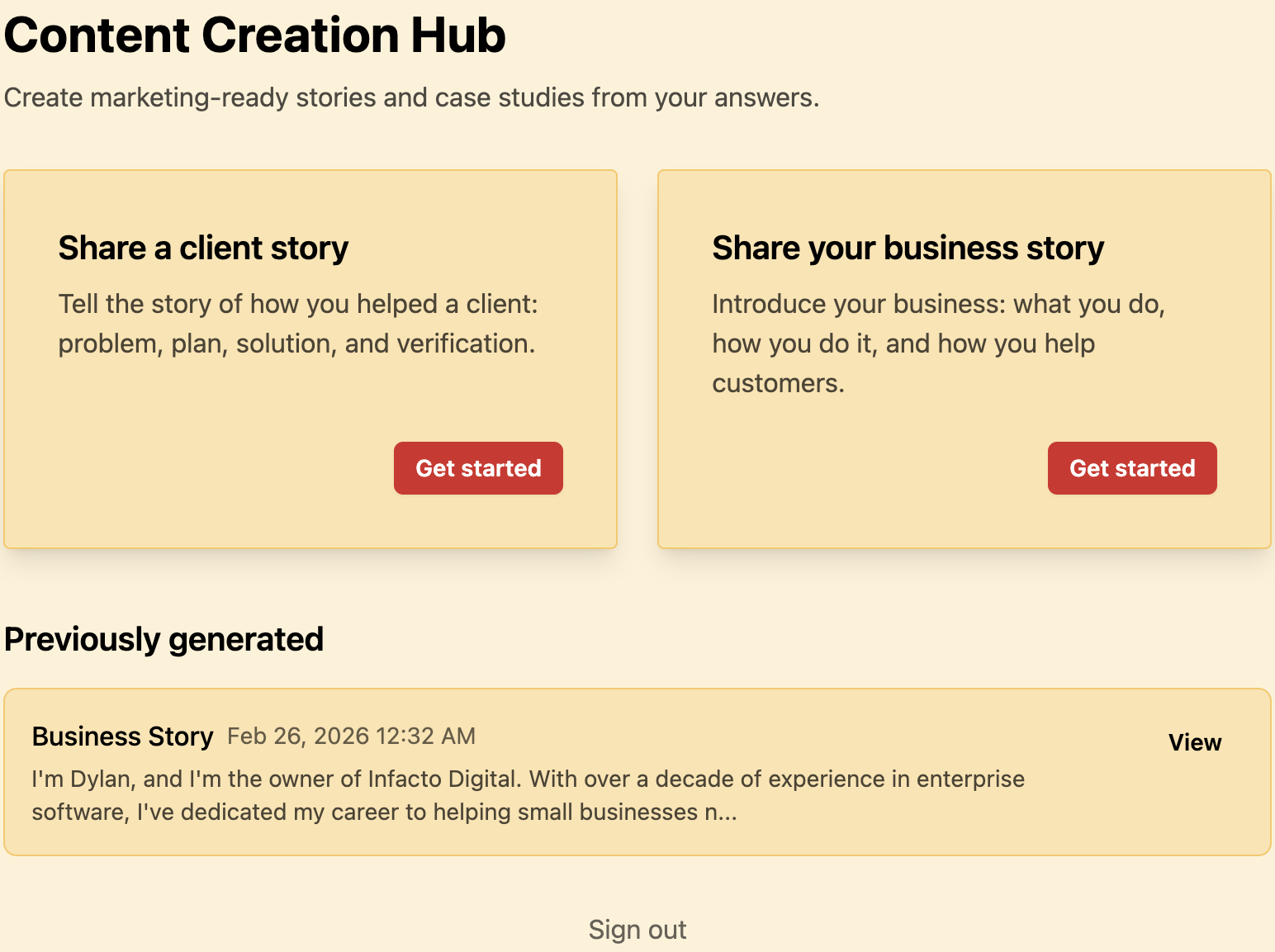Click Get started under Share a client story

[478, 468]
